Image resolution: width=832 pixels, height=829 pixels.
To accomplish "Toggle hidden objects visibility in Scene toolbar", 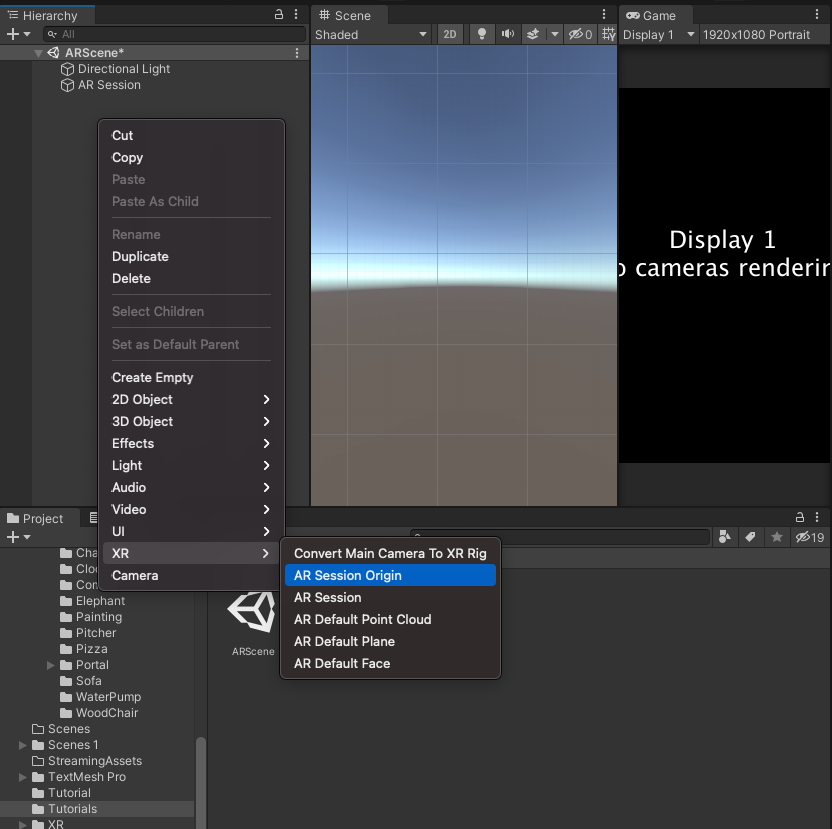I will pyautogui.click(x=580, y=34).
